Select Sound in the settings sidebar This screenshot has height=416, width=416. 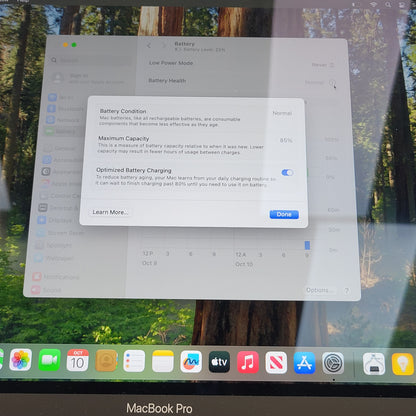tap(47, 290)
